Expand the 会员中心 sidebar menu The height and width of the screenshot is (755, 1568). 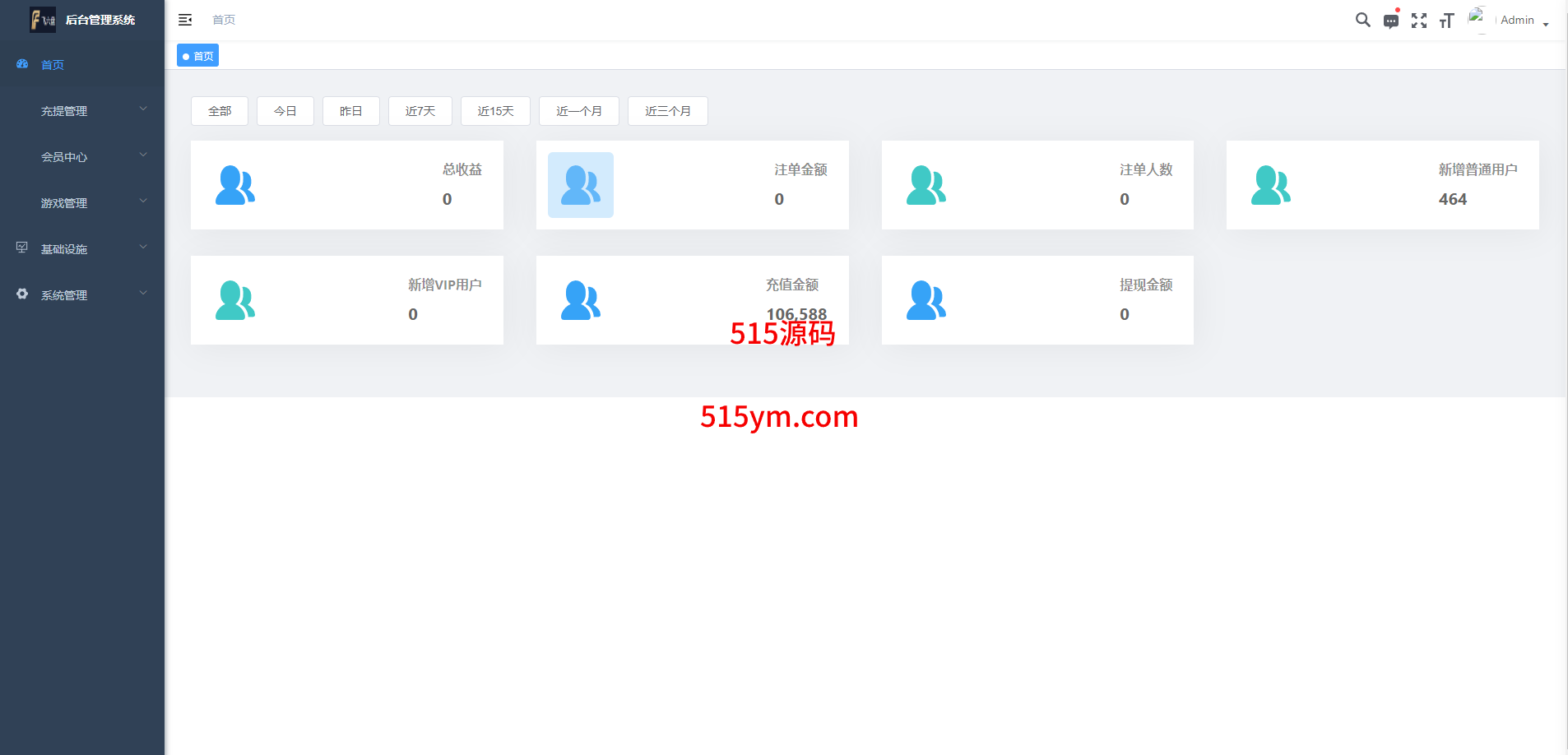(x=82, y=157)
